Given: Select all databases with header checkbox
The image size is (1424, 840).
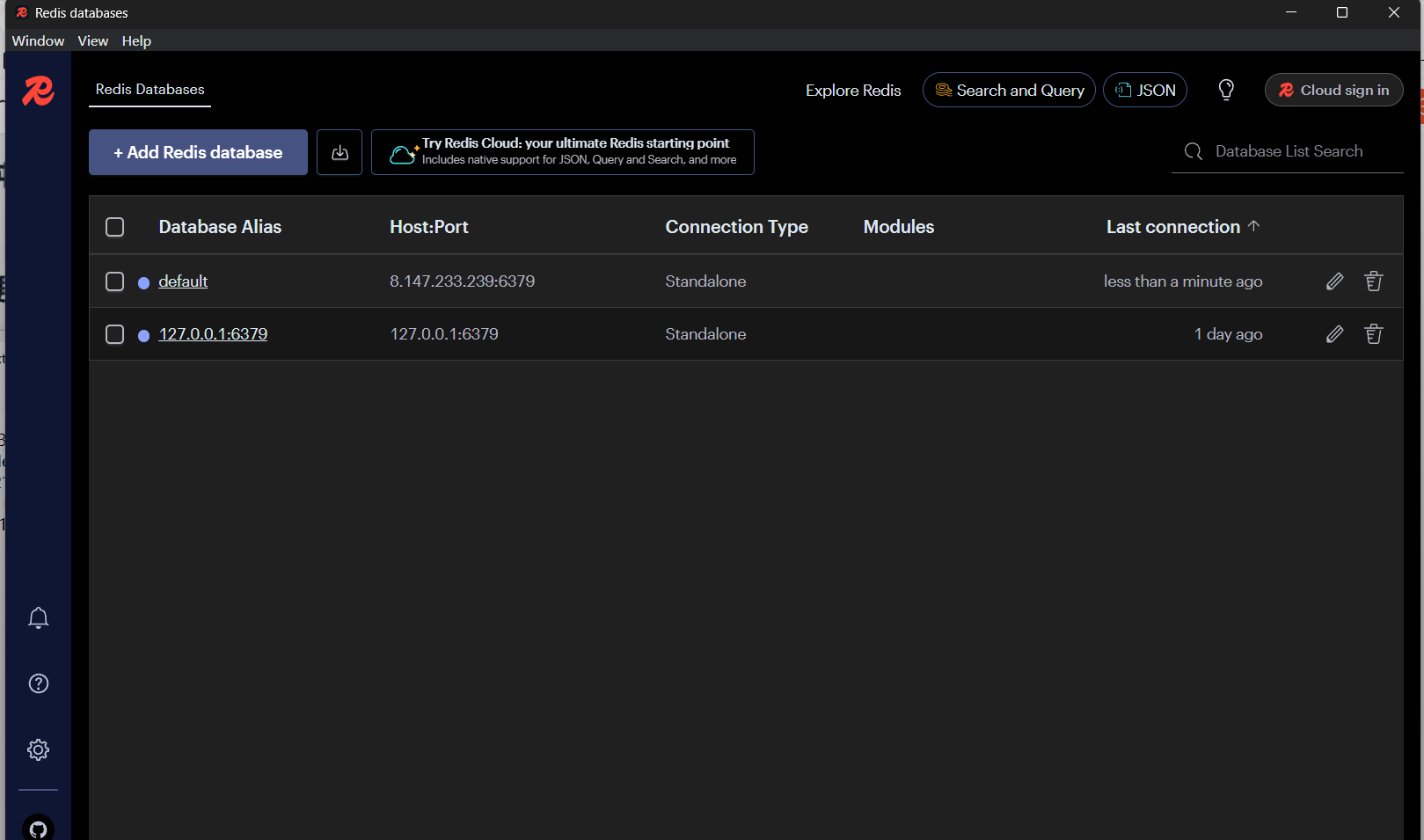Looking at the screenshot, I should pyautogui.click(x=114, y=227).
